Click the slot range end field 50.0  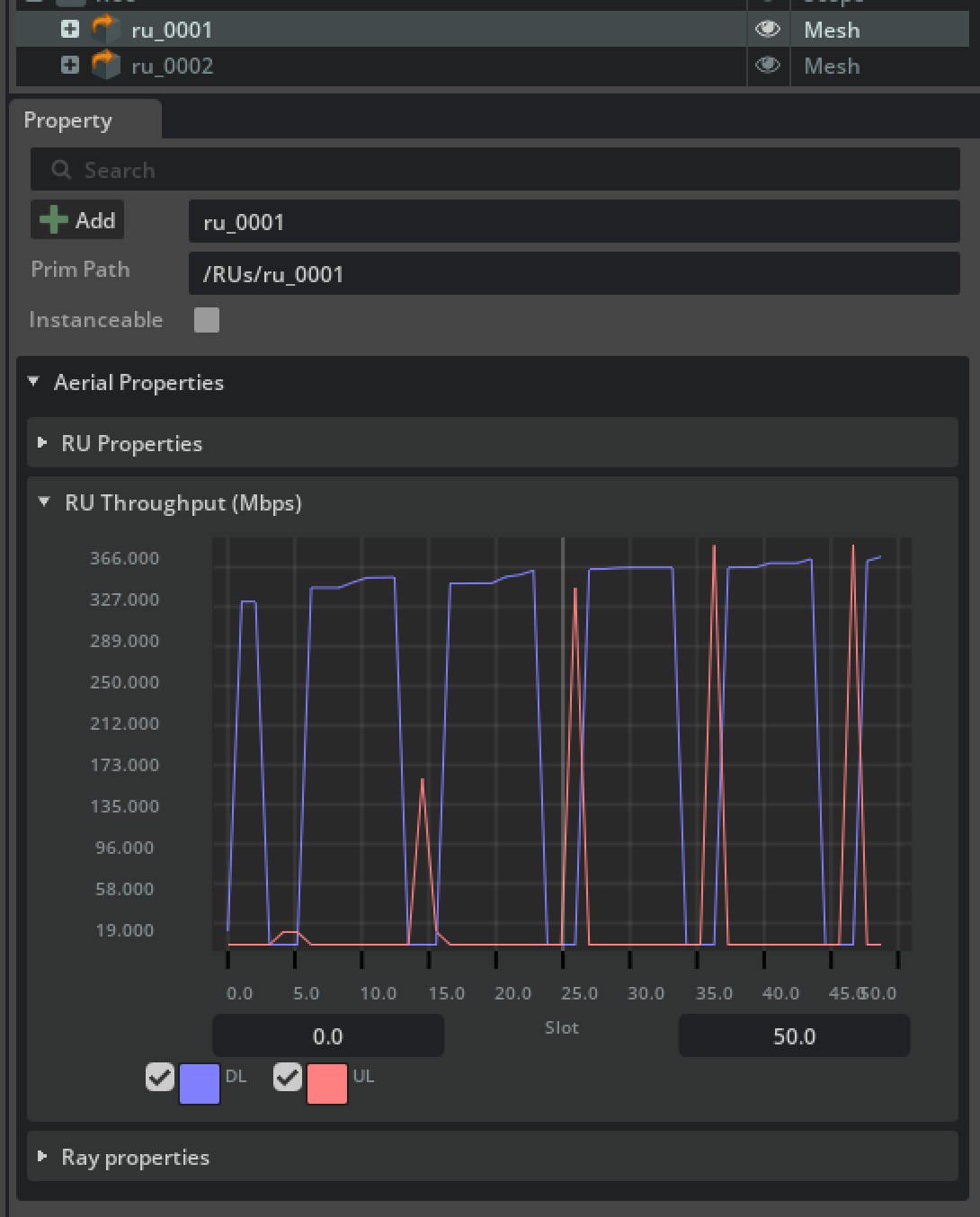(794, 1036)
